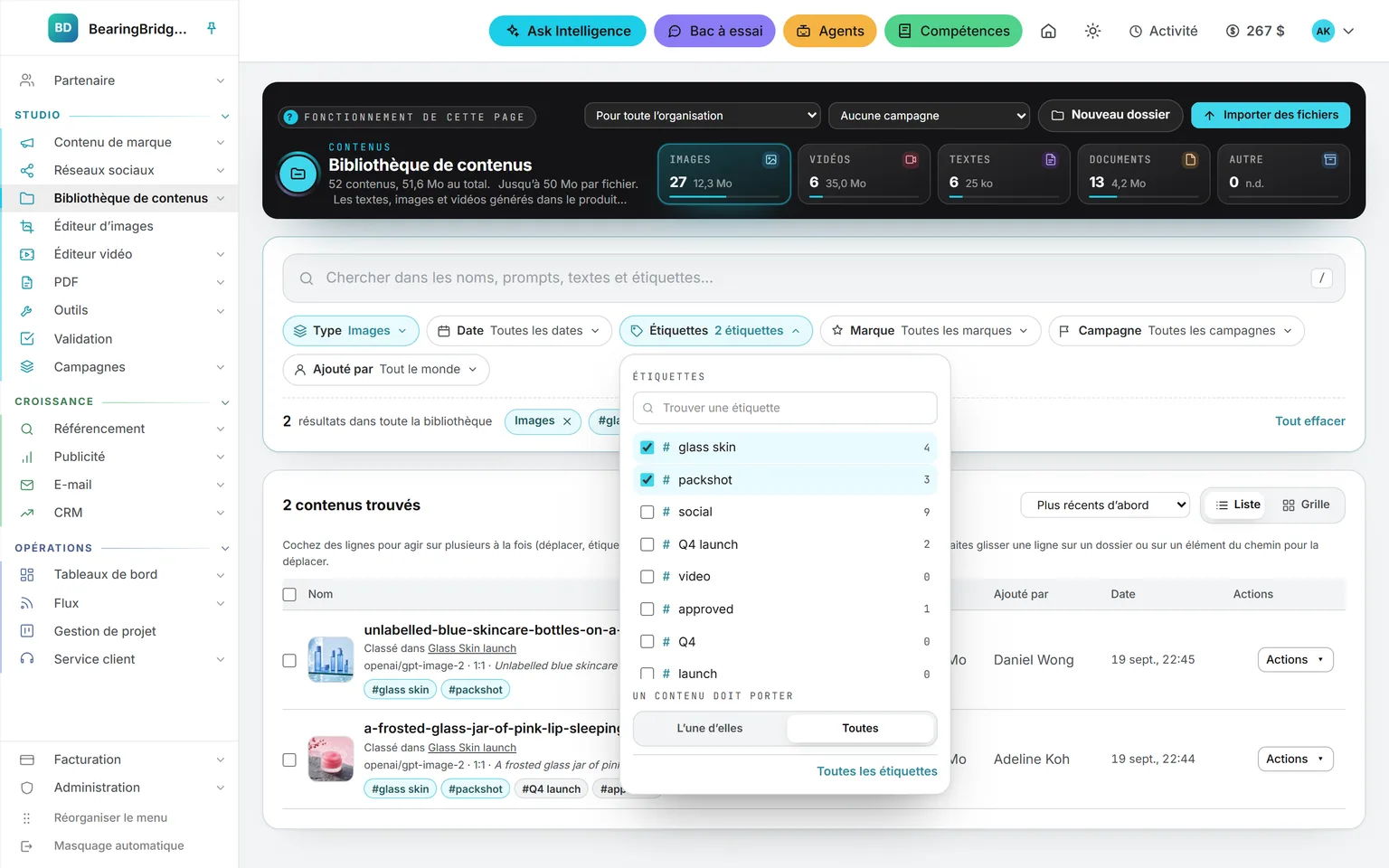Click the Textes stat card
Screen dimensions: 1389x868
click(x=1004, y=174)
